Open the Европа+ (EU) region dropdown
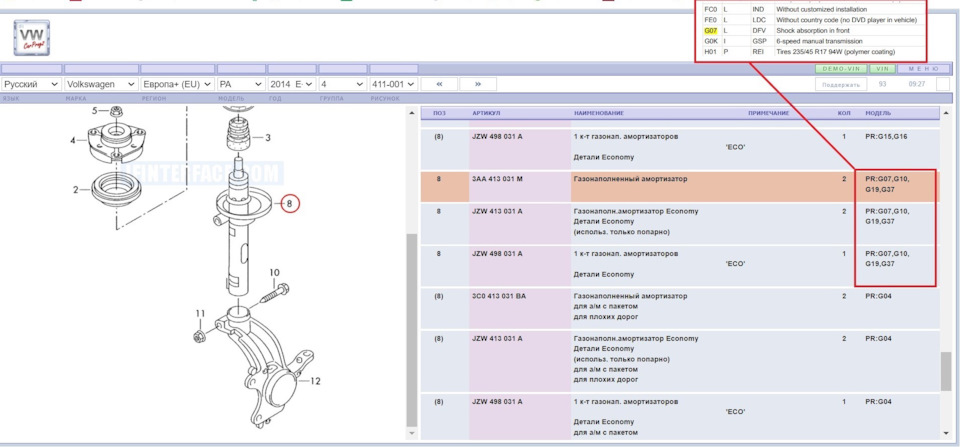Screen dimensions: 960x447 tap(178, 85)
